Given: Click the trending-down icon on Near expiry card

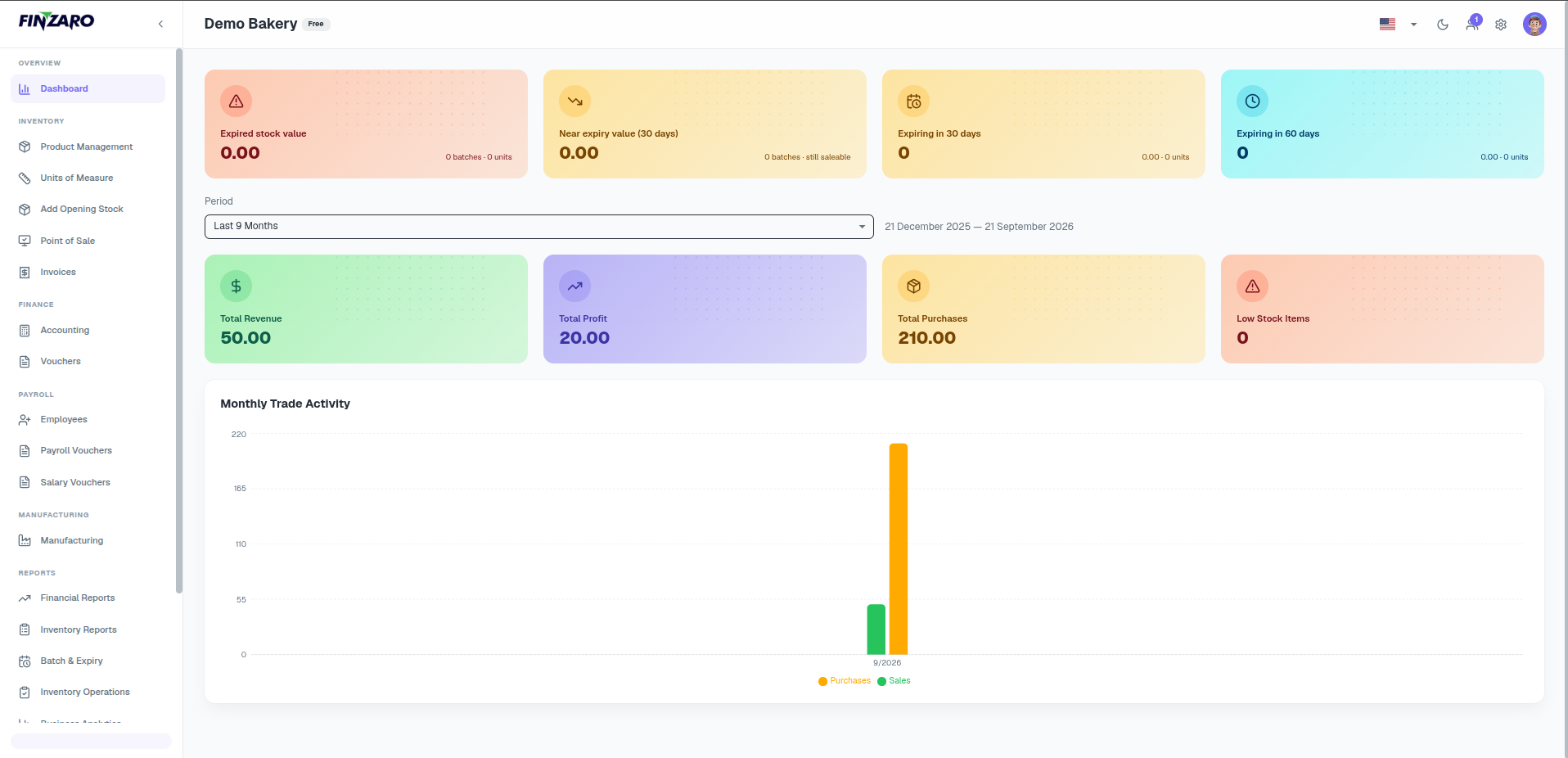Looking at the screenshot, I should tap(574, 102).
